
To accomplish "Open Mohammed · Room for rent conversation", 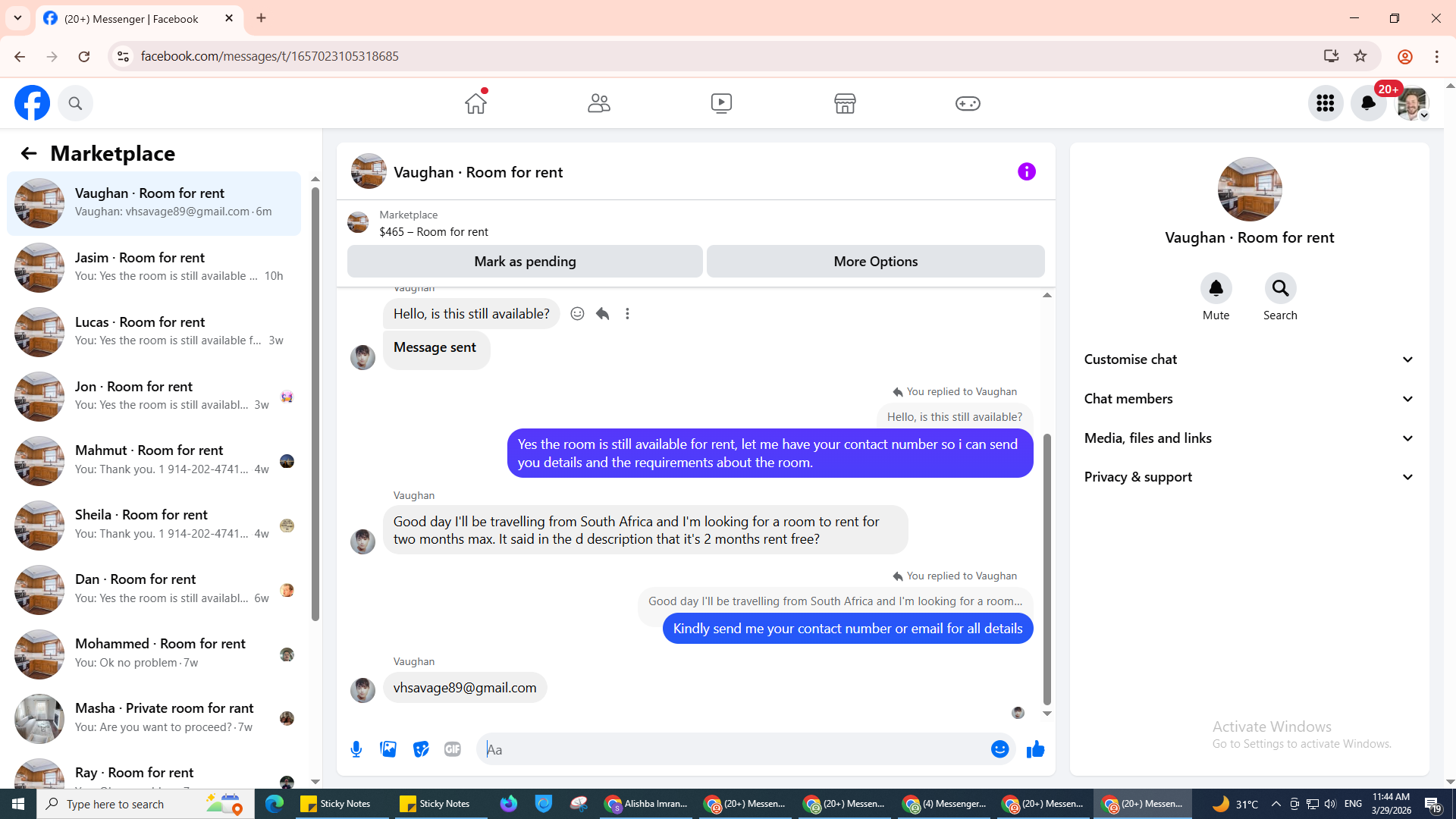I will click(154, 654).
